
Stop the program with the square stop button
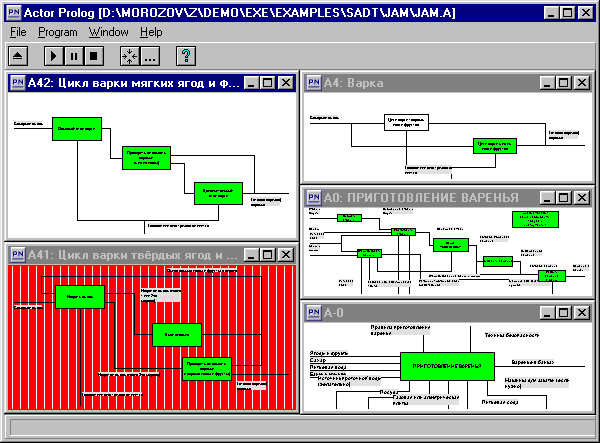coord(94,56)
